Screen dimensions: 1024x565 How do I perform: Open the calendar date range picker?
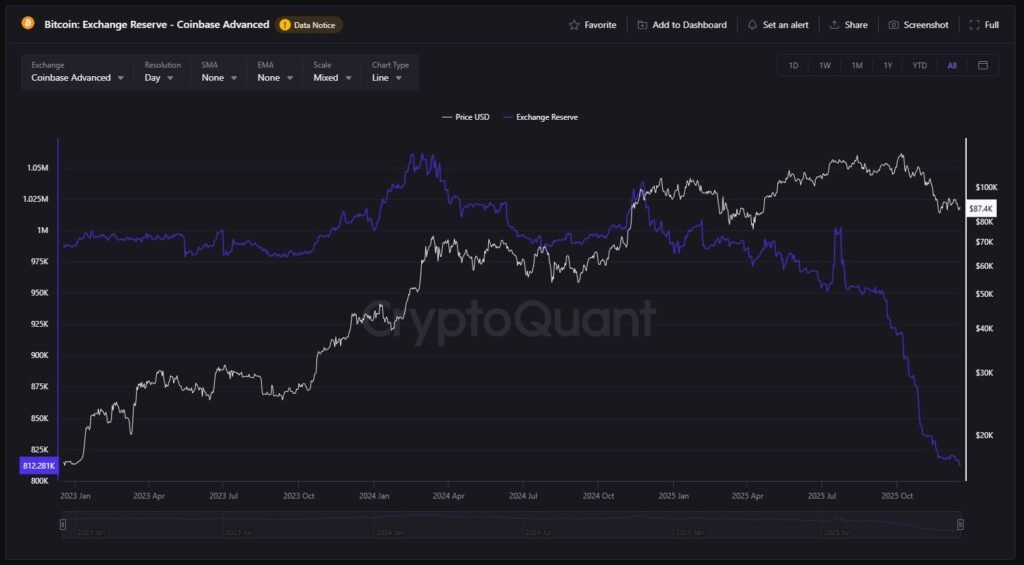click(982, 65)
